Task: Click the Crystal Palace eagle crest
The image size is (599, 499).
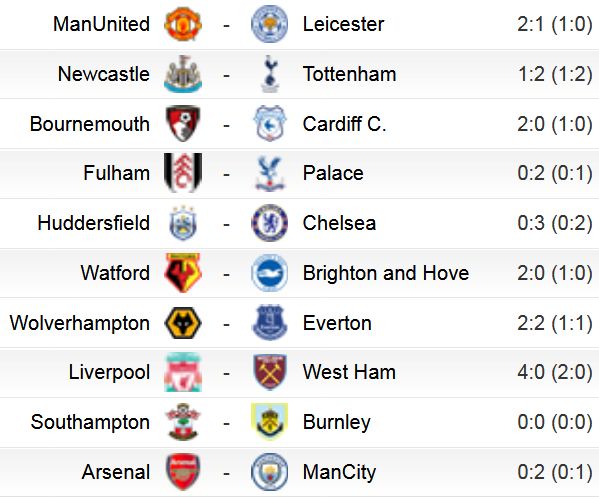Action: tap(270, 173)
